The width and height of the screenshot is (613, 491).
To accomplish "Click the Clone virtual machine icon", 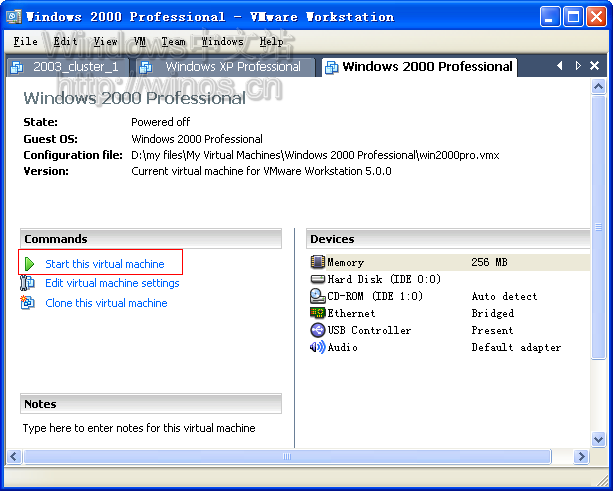I will [x=27, y=303].
